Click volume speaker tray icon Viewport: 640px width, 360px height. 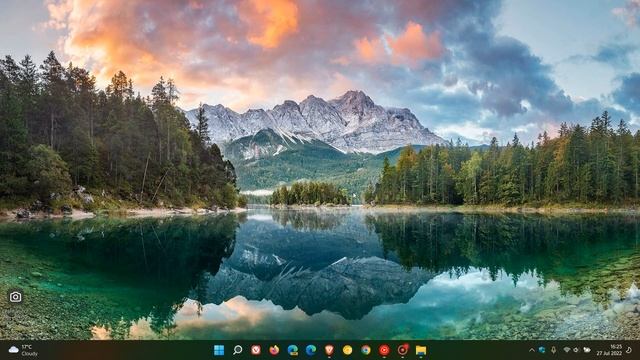click(x=576, y=350)
